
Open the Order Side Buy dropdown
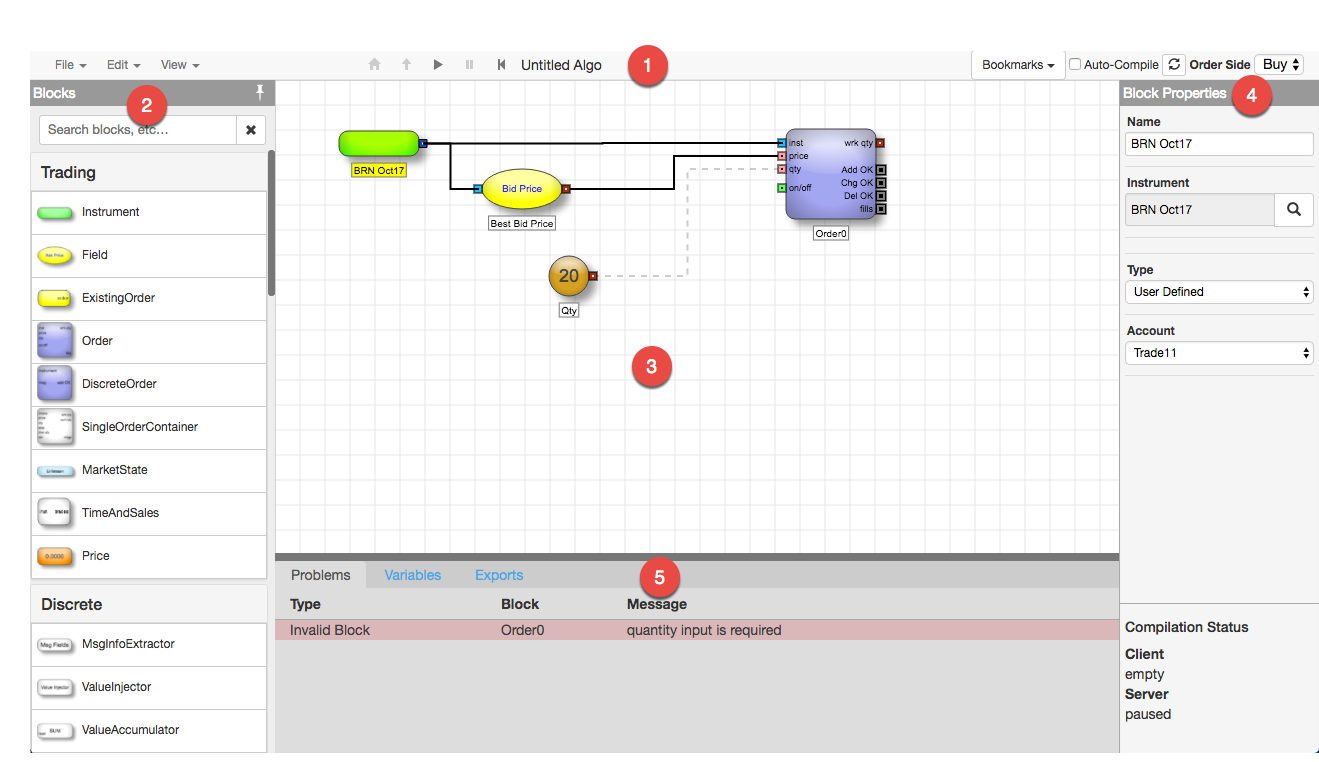point(1279,65)
